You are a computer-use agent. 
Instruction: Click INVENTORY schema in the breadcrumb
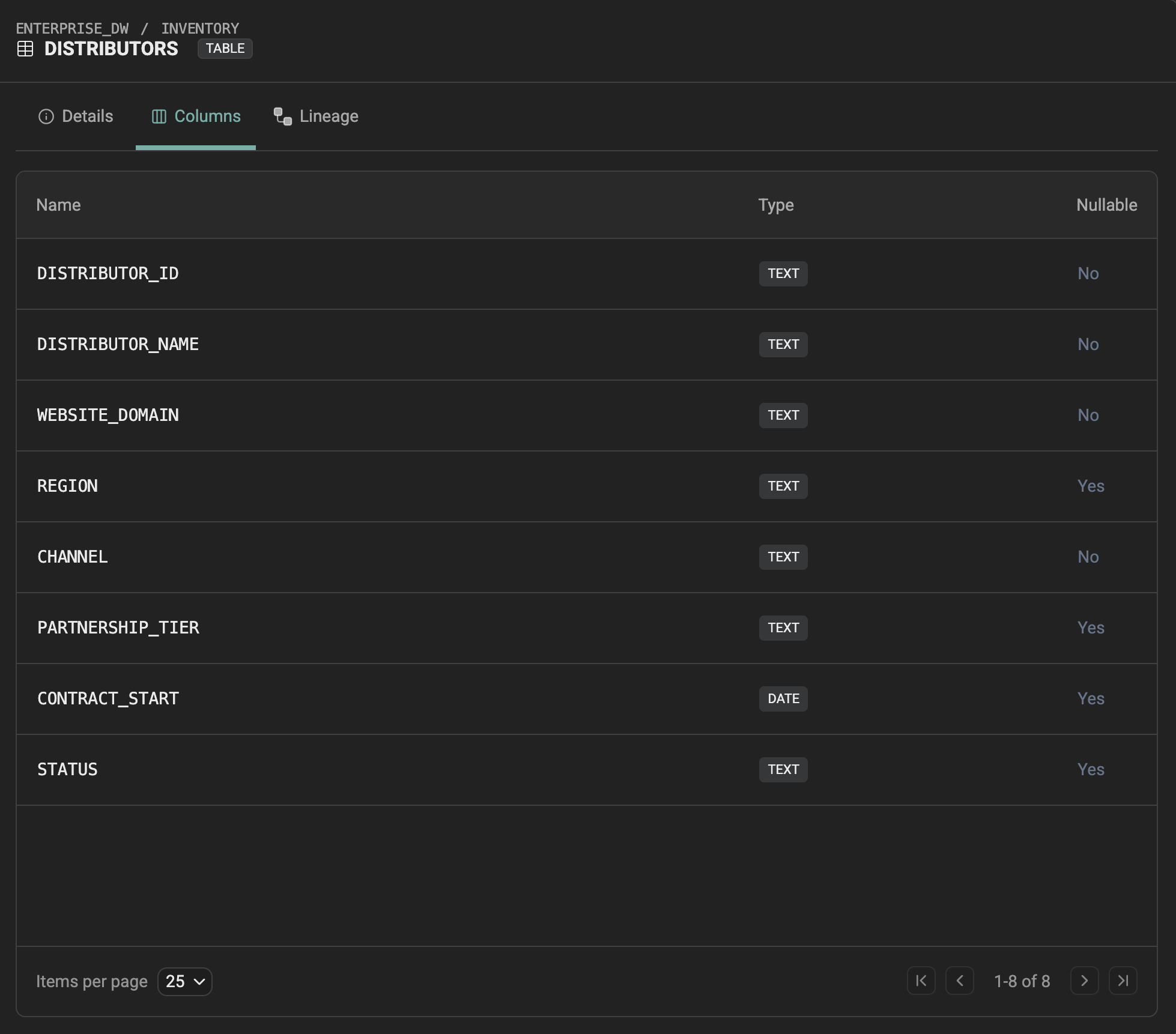point(200,28)
